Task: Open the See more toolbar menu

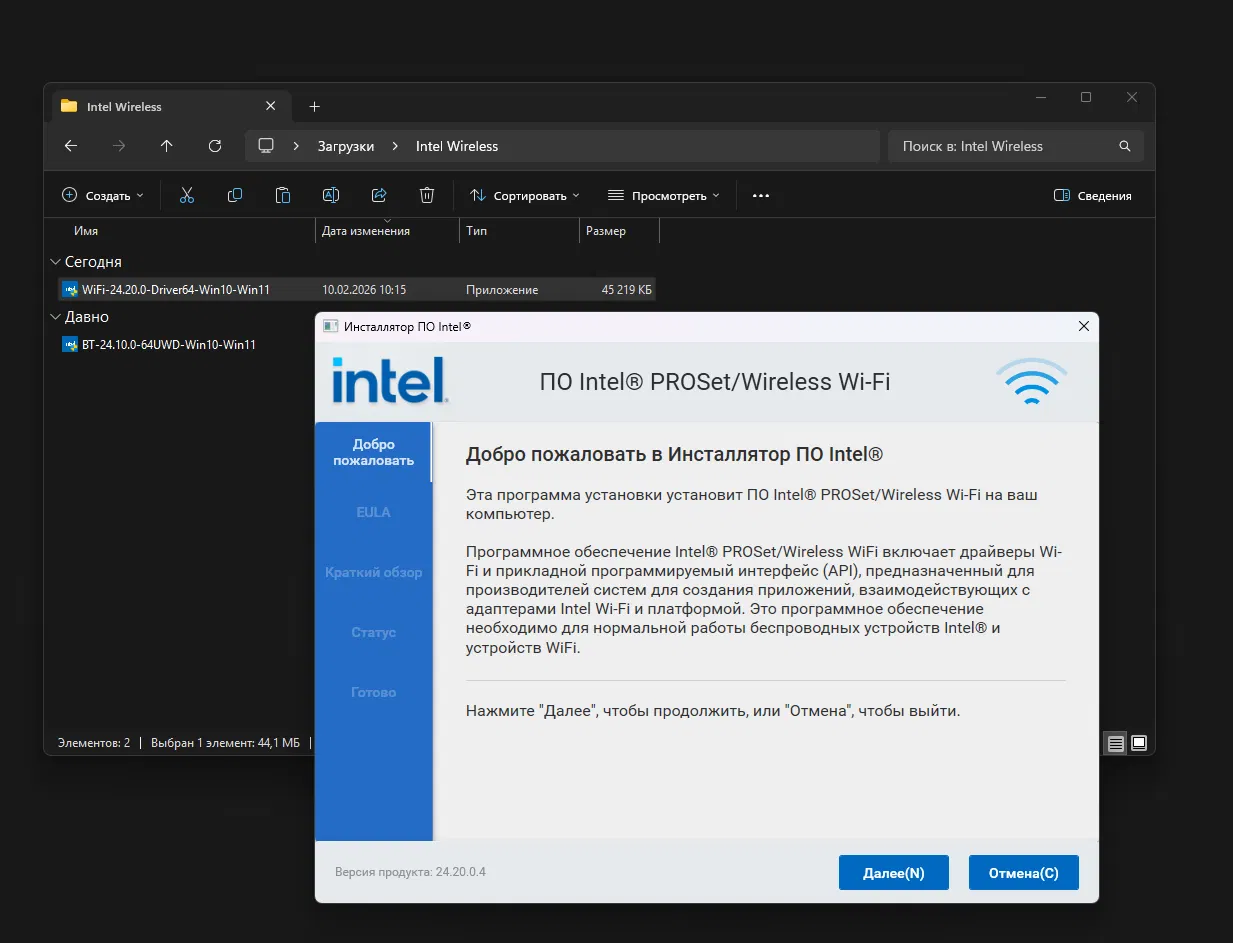Action: [x=760, y=195]
